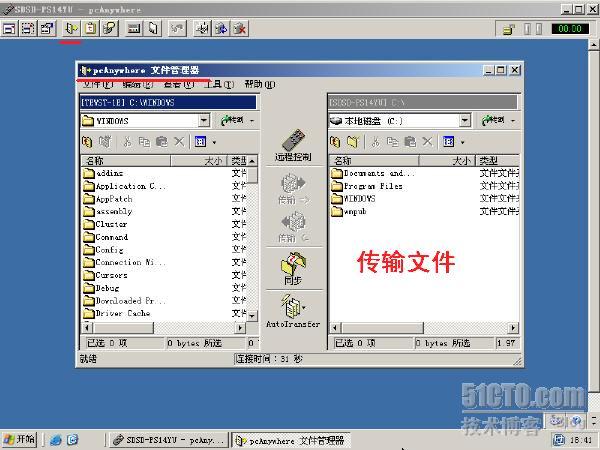This screenshot has width=600, height=450.
Task: Open the 帮助(H) menu
Action: tap(260, 84)
